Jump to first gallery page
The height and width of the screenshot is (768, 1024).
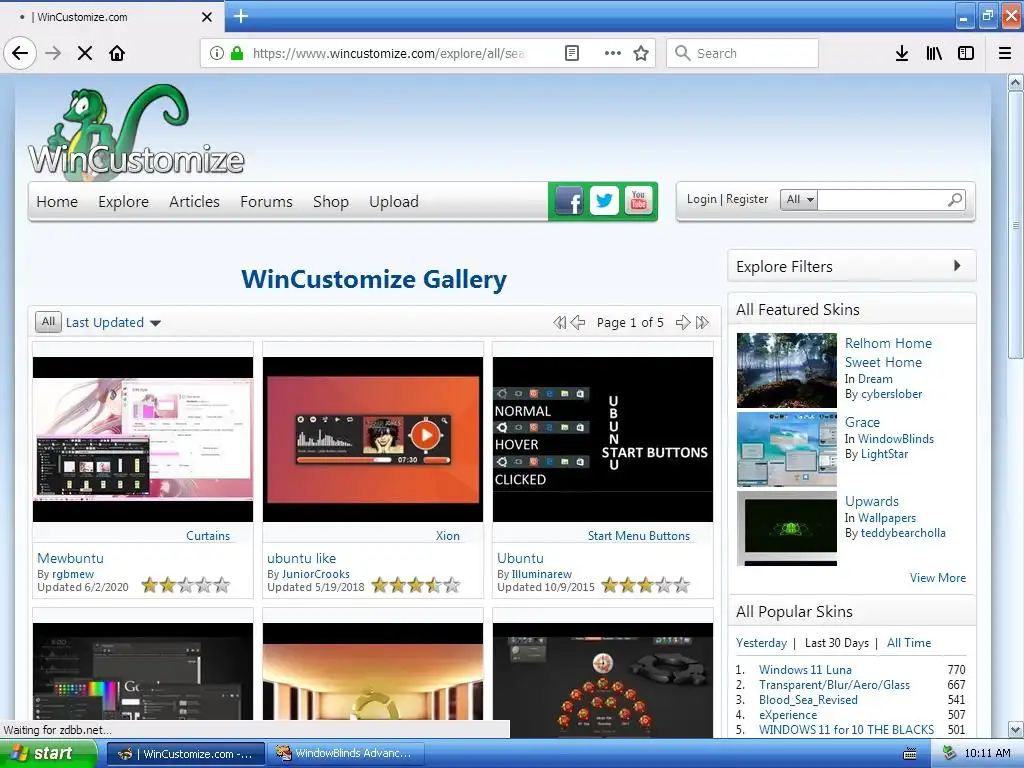point(560,322)
